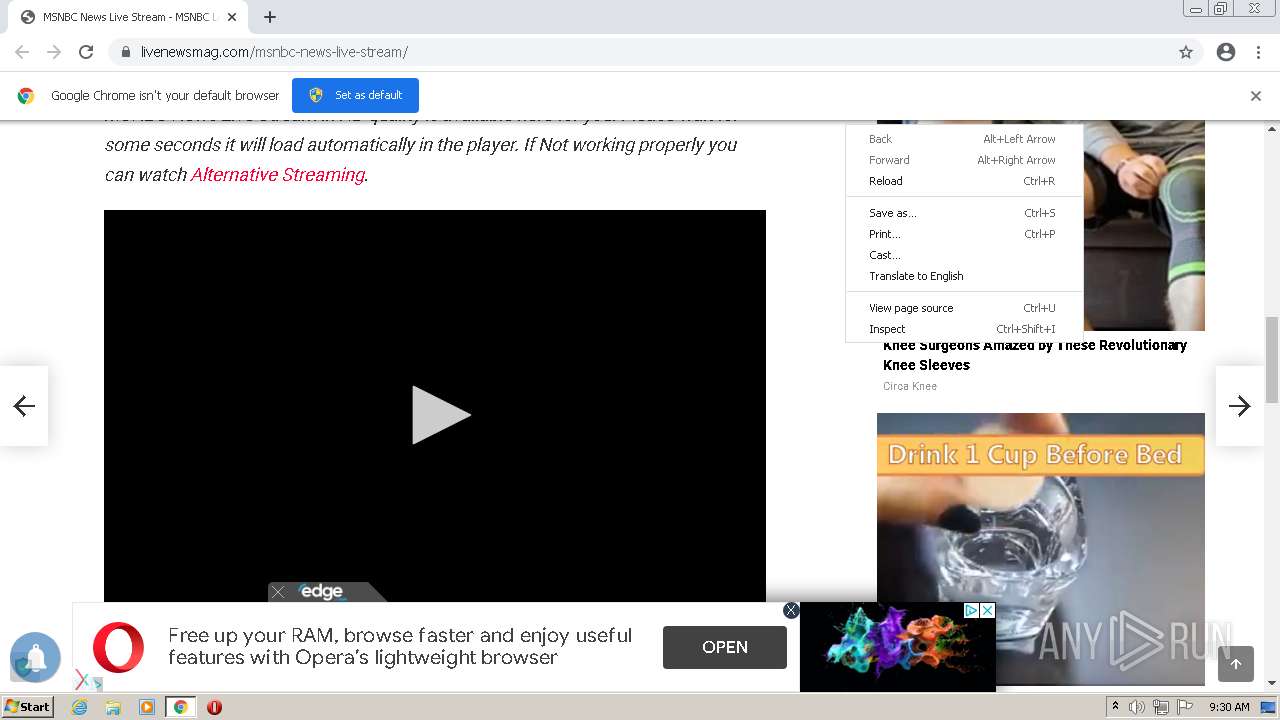Click the browser back arrow button
The height and width of the screenshot is (720, 1280).
click(x=22, y=52)
